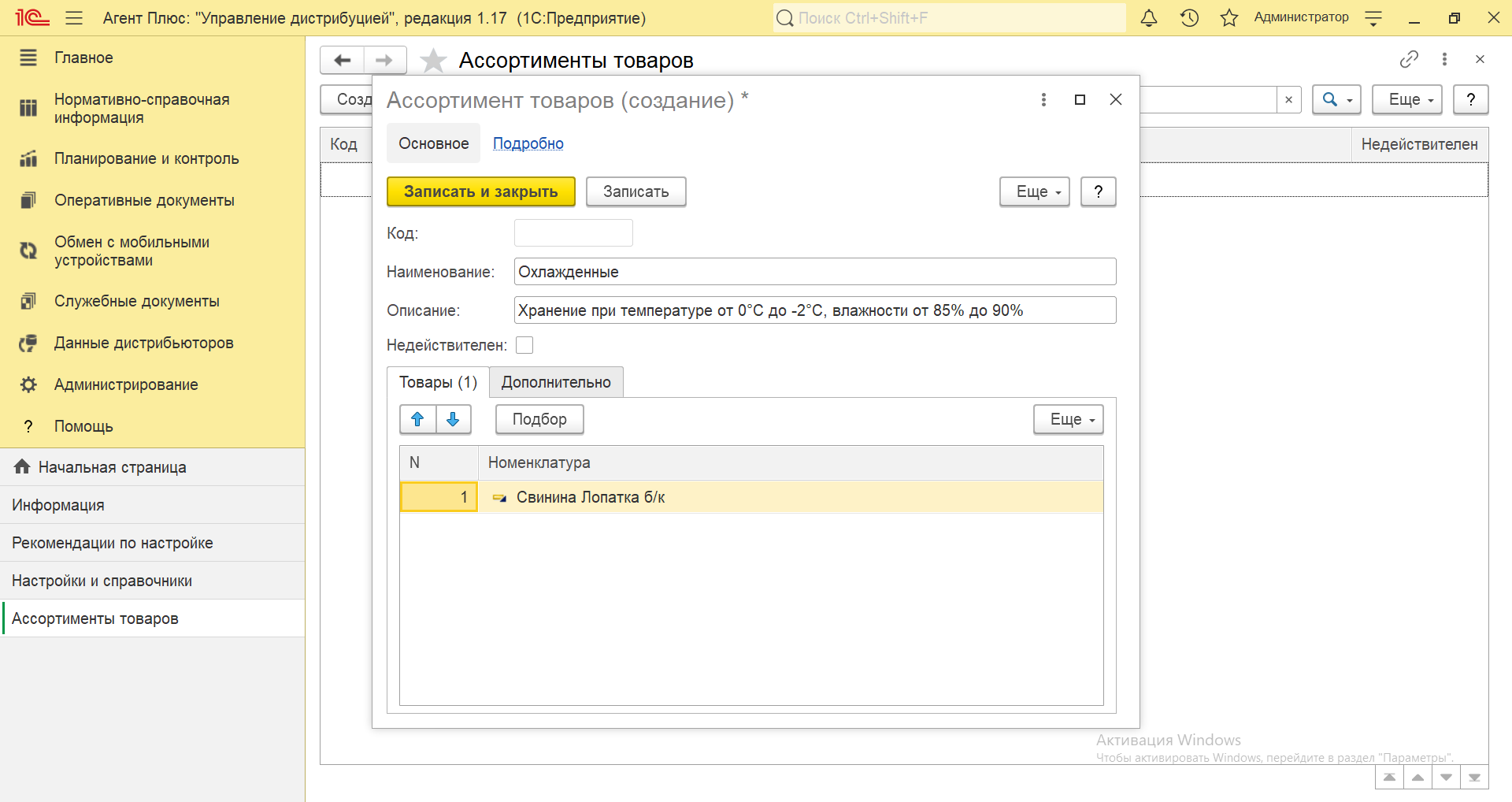Copy link using chain icon
The height and width of the screenshot is (802, 1512).
[1408, 59]
